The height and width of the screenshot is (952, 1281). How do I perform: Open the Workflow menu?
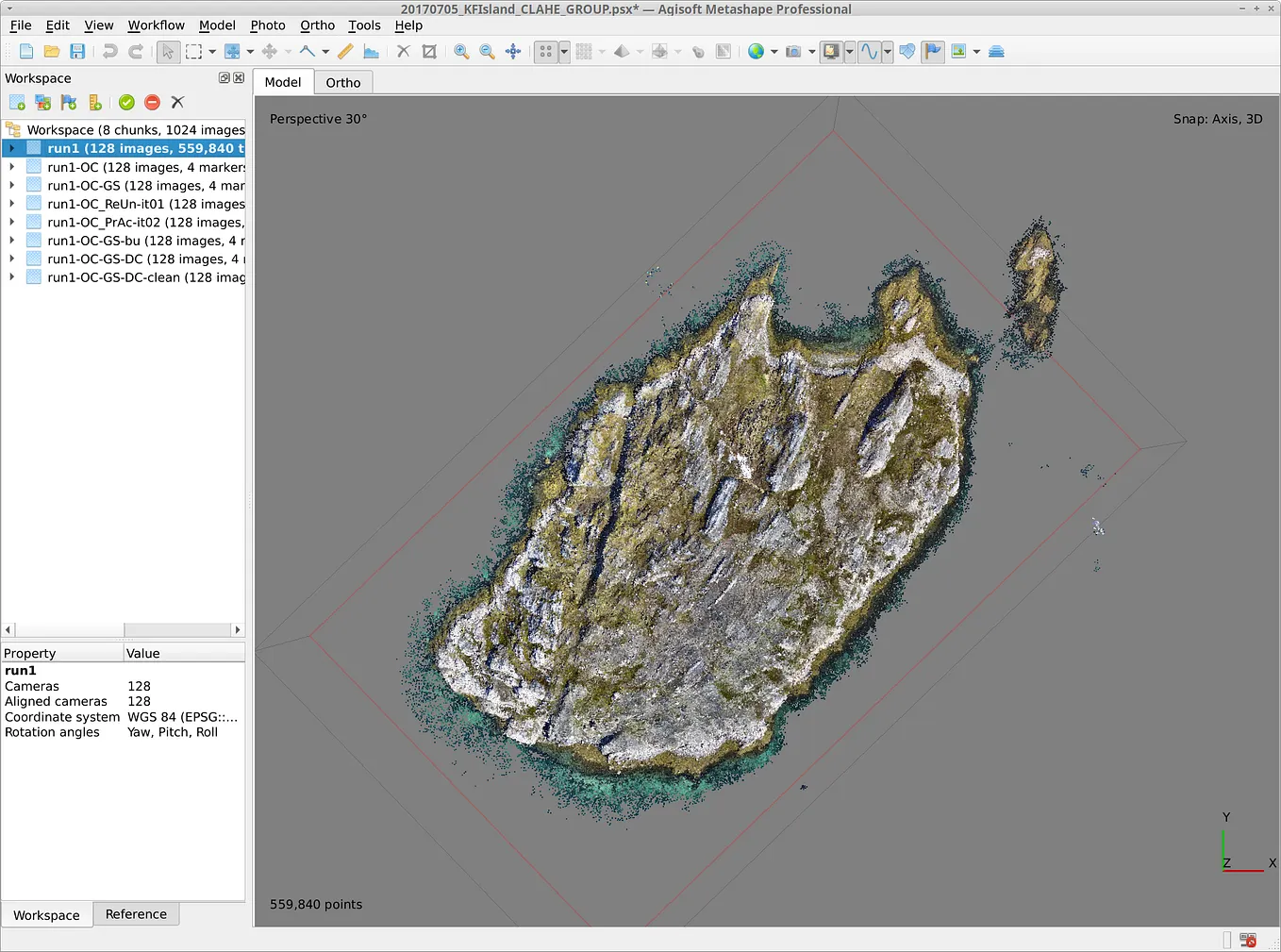pyautogui.click(x=156, y=25)
